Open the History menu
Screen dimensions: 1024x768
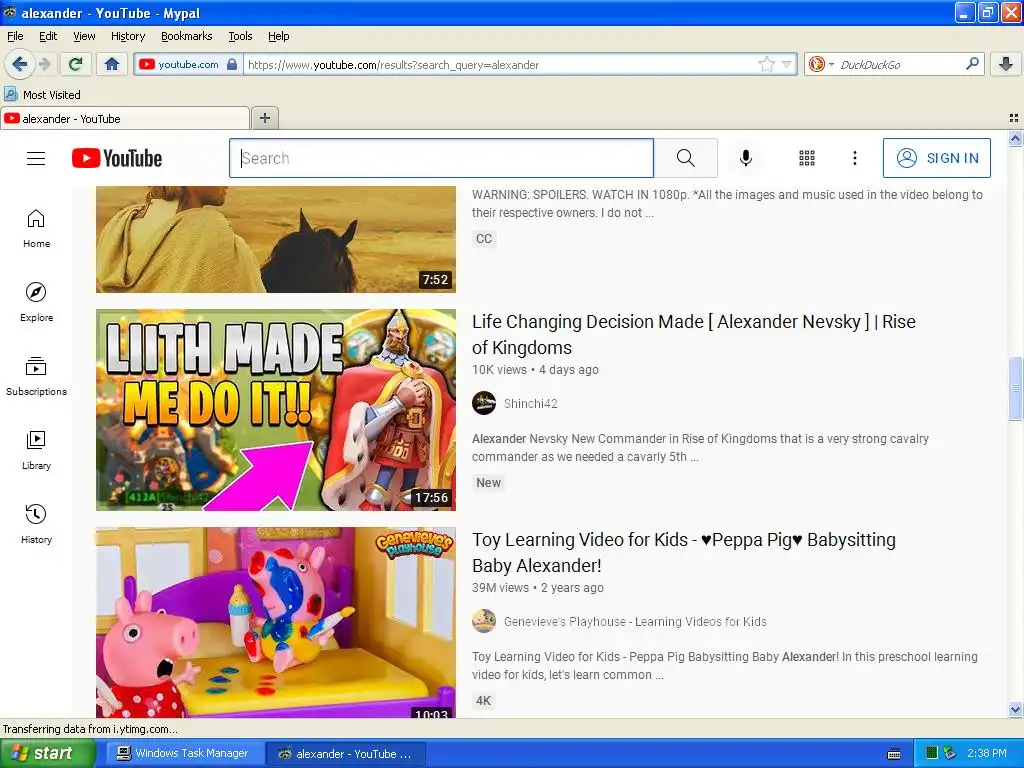pos(127,36)
